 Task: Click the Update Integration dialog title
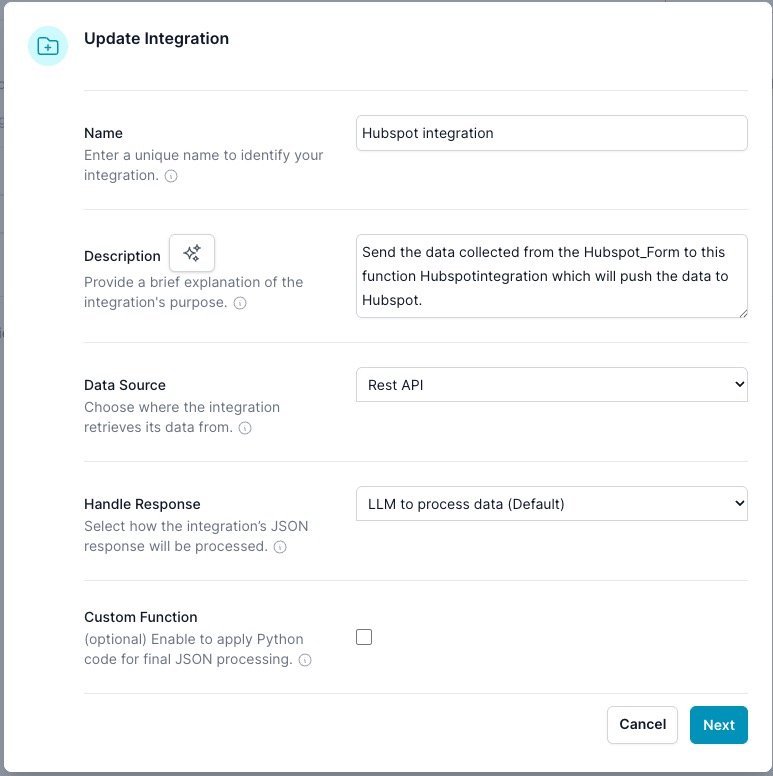coord(156,39)
